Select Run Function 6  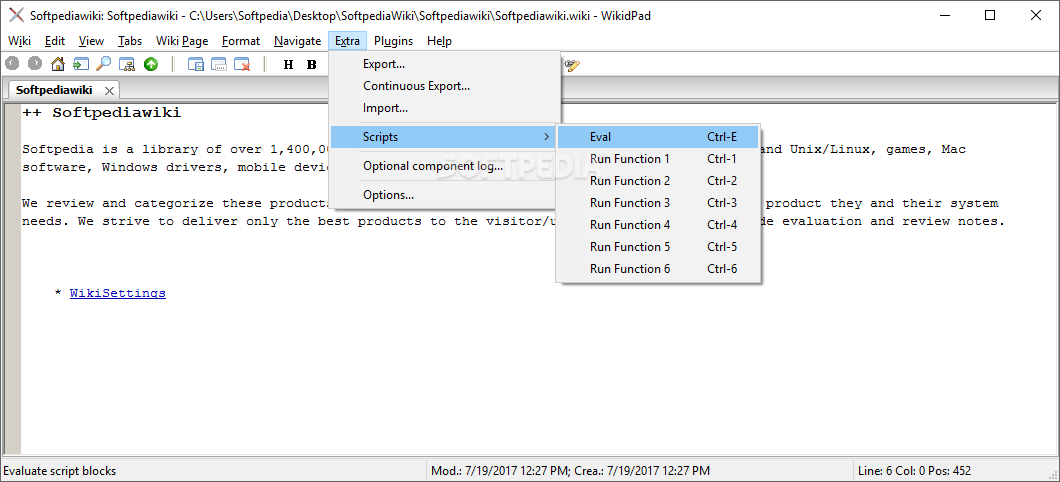658,268
